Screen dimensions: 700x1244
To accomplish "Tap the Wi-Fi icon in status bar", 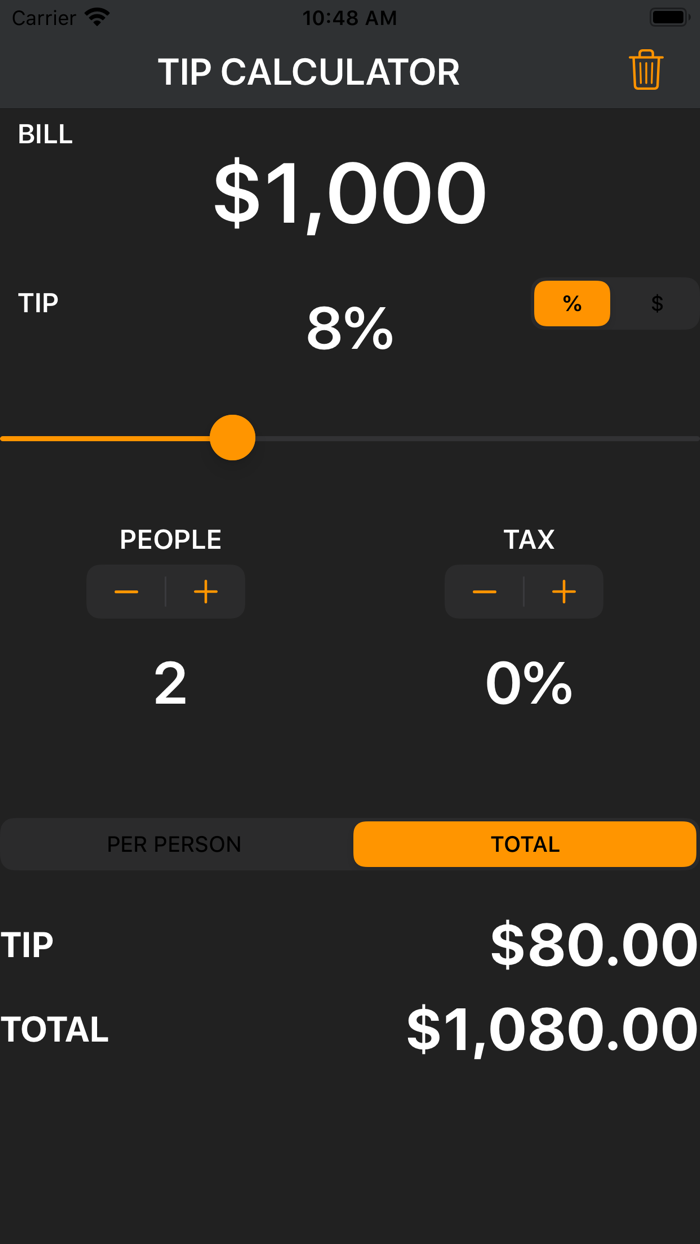I will pyautogui.click(x=95, y=16).
